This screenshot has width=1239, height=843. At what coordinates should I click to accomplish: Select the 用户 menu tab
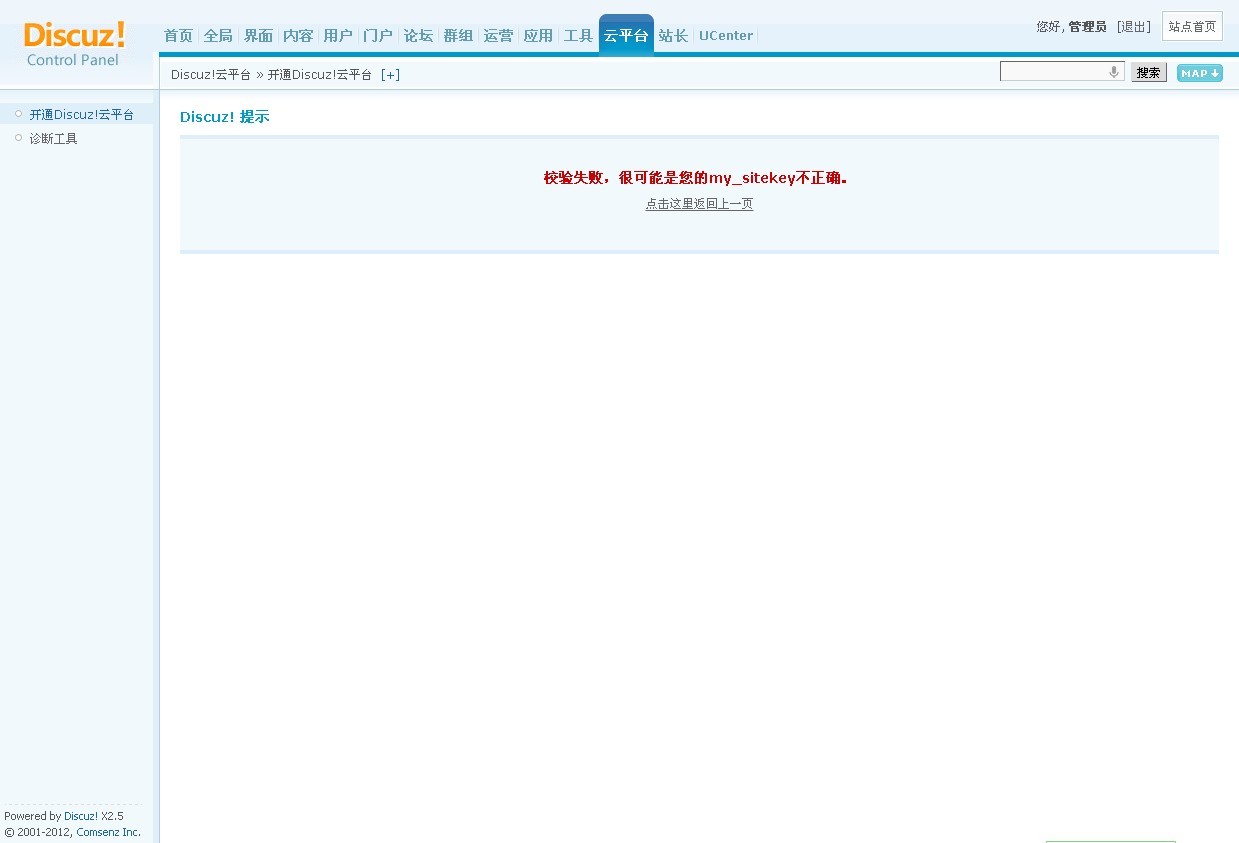[x=338, y=36]
